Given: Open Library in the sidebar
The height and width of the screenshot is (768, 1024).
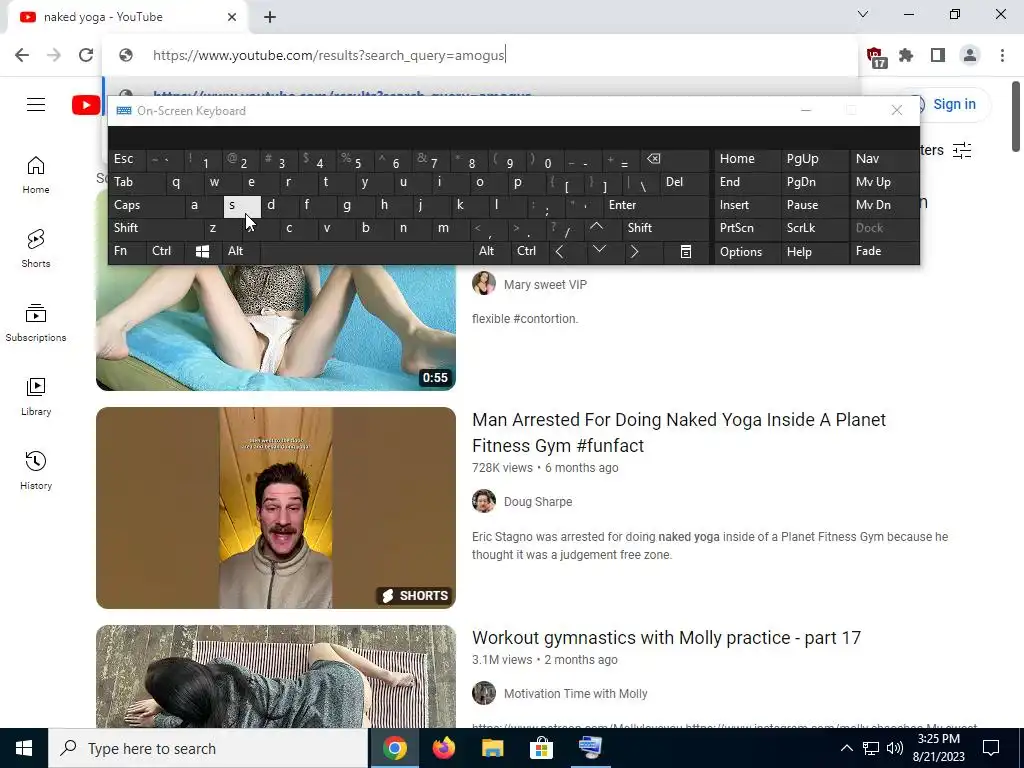Looking at the screenshot, I should [36, 397].
